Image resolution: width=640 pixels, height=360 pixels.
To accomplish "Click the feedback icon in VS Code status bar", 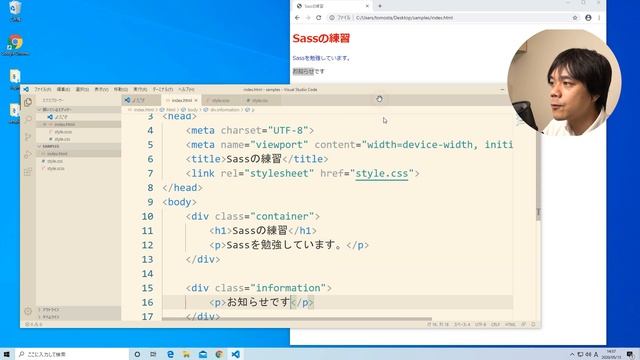I will coord(524,324).
